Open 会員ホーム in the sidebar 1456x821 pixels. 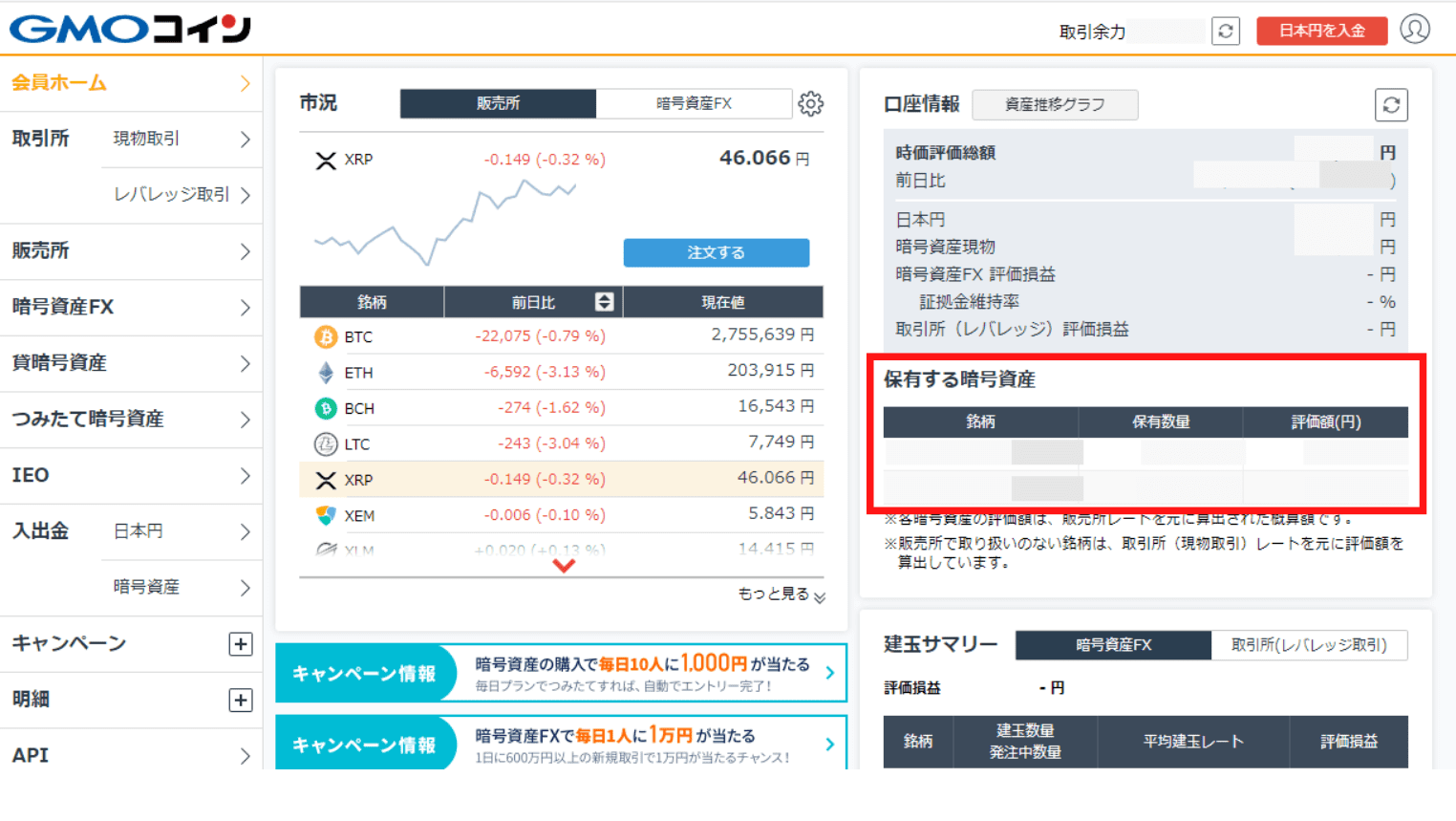(131, 83)
